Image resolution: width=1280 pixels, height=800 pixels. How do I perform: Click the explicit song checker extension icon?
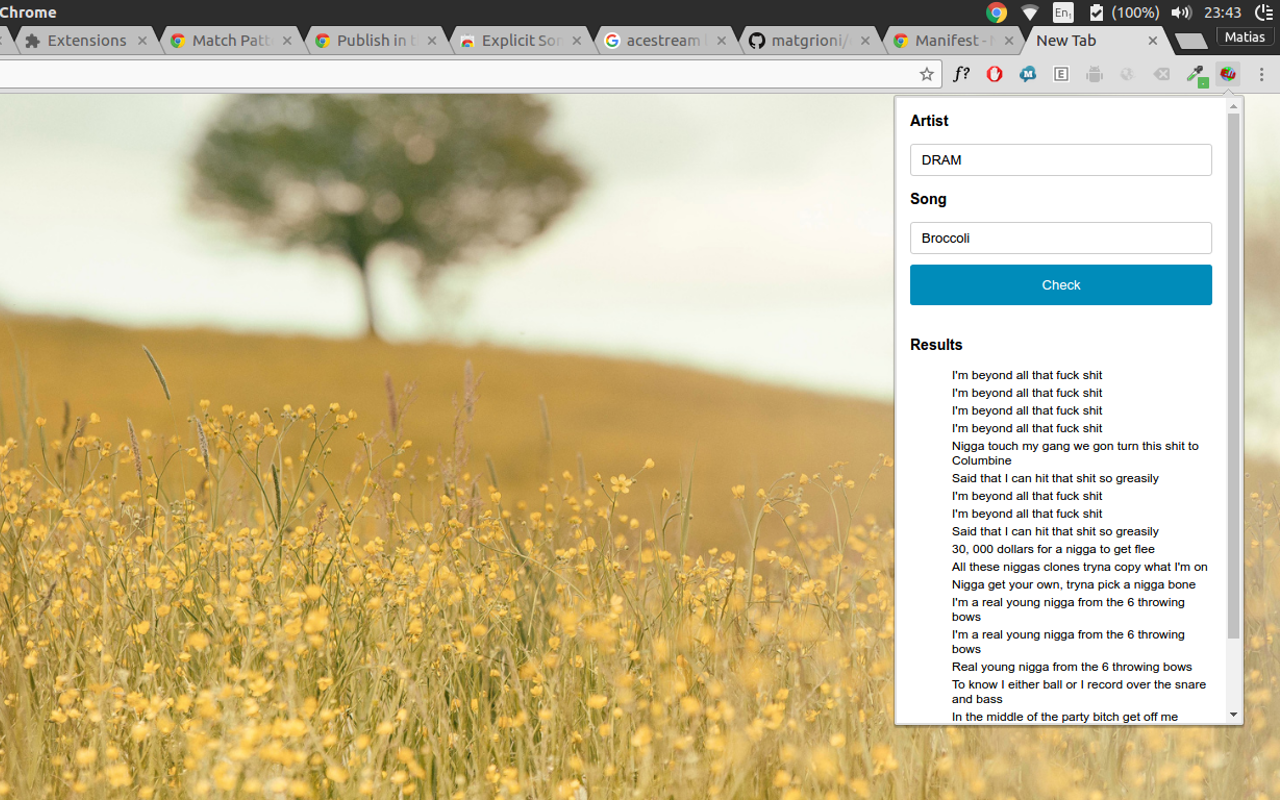(x=1228, y=74)
